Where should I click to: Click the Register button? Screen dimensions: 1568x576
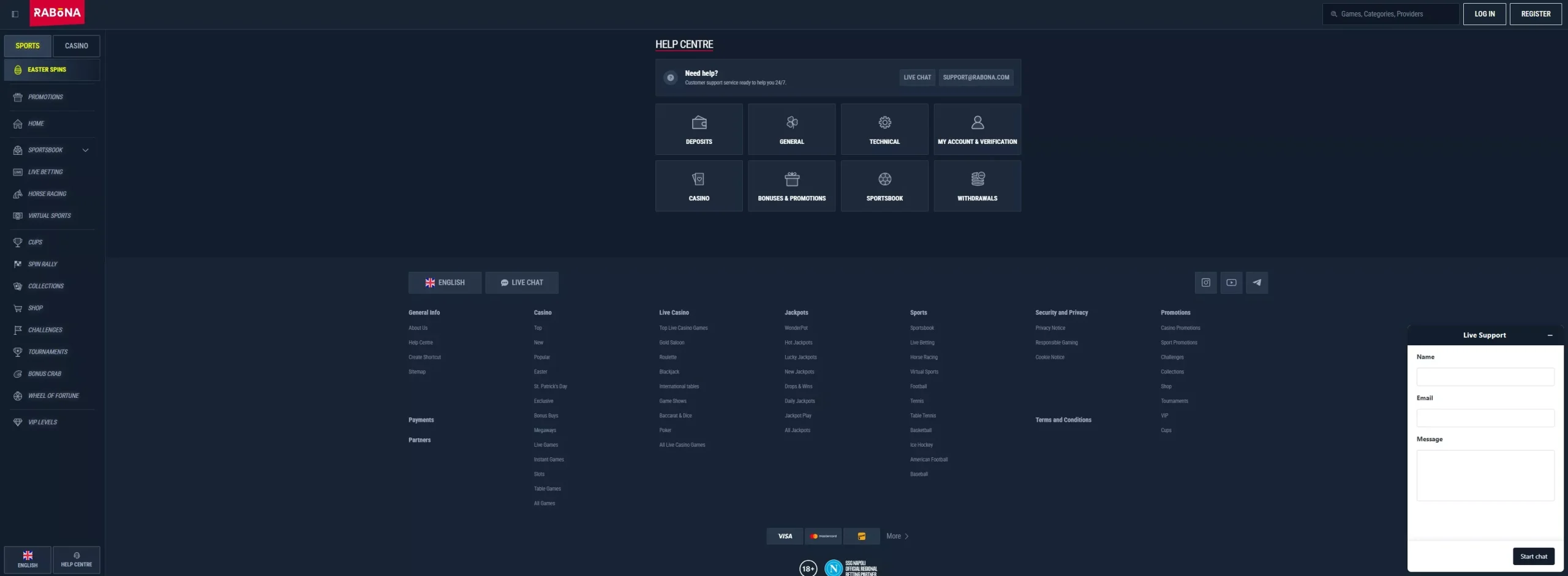point(1536,14)
